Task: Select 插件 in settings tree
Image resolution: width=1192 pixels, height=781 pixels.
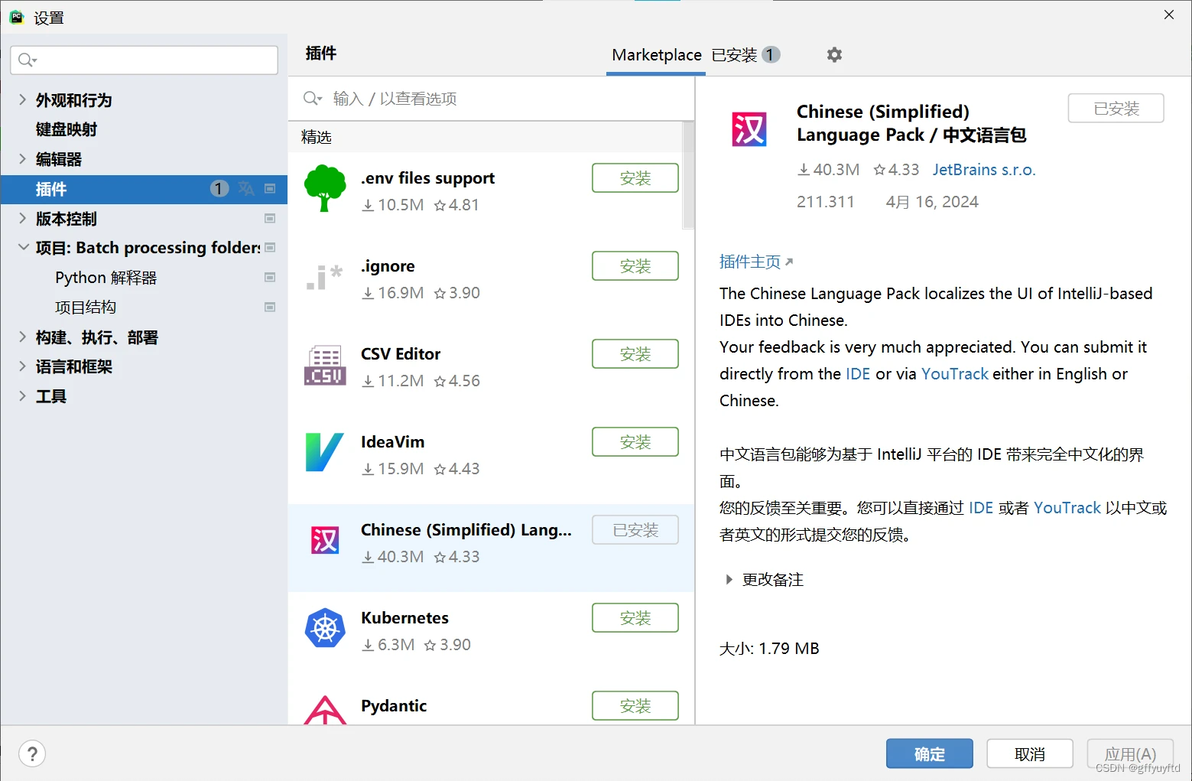Action: 144,189
